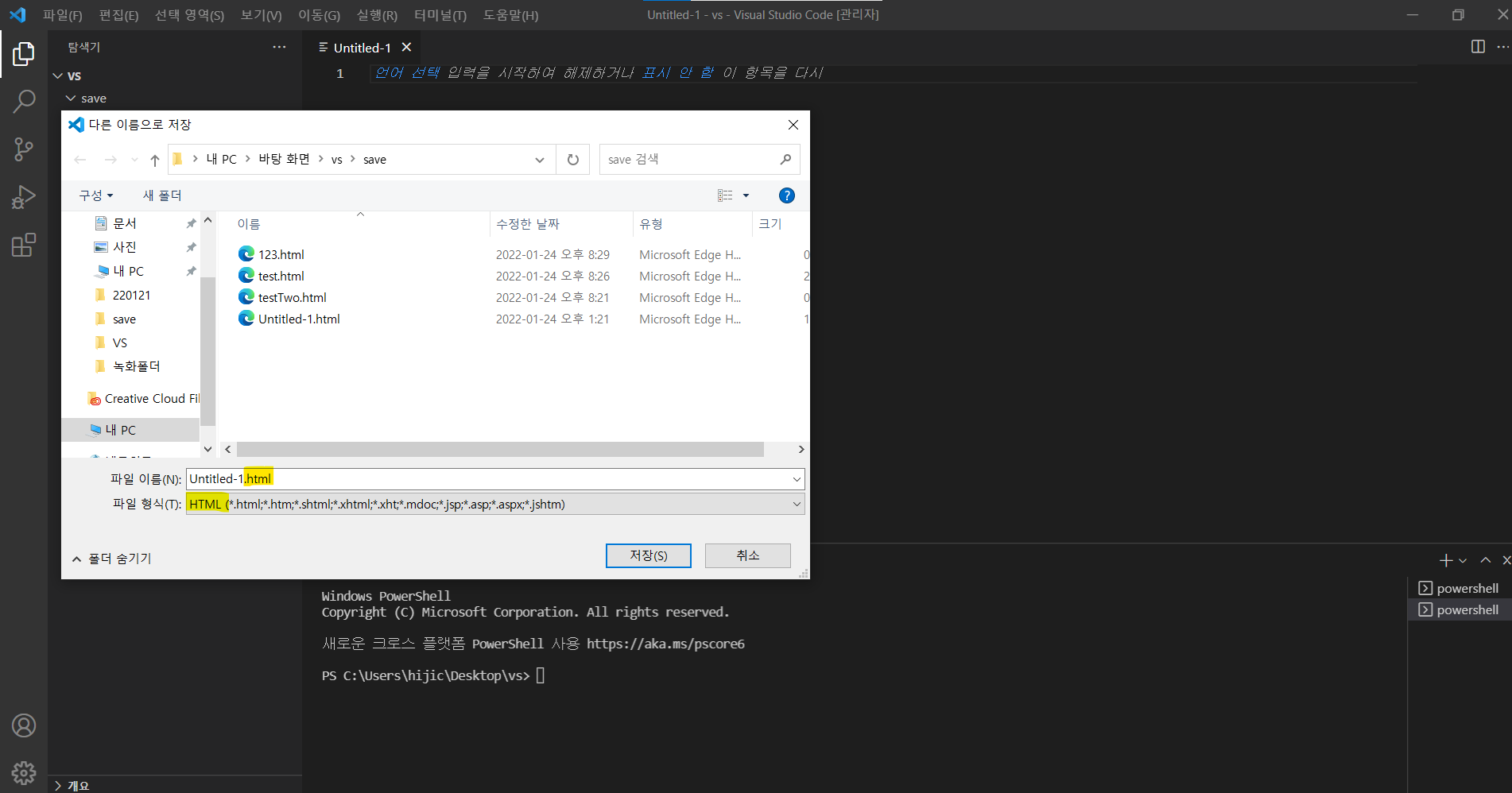This screenshot has height=793, width=1512.
Task: Change the view layout icon in dialog
Action: tap(725, 195)
